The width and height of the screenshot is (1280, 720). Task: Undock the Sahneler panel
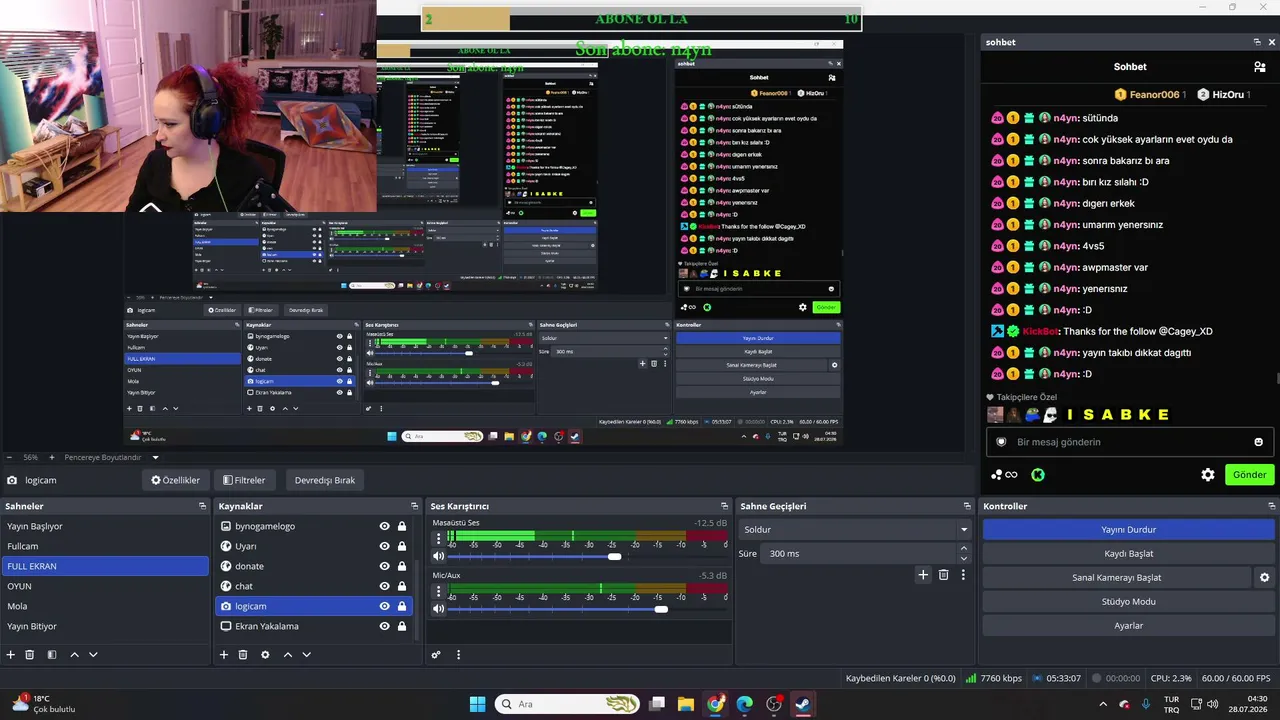pyautogui.click(x=203, y=506)
